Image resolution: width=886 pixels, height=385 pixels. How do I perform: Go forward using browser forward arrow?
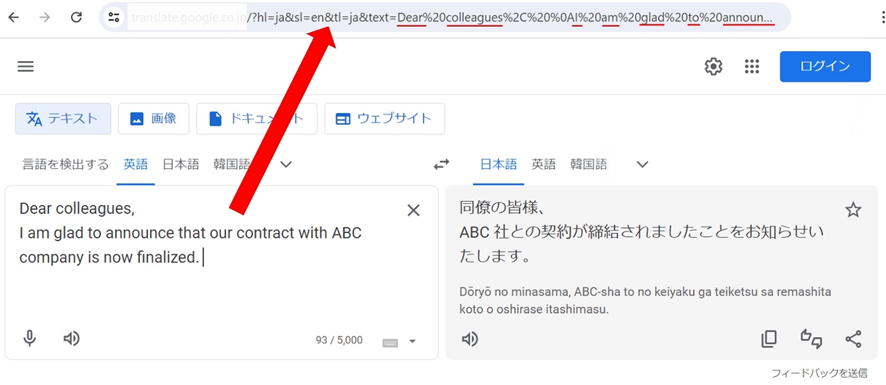point(45,18)
